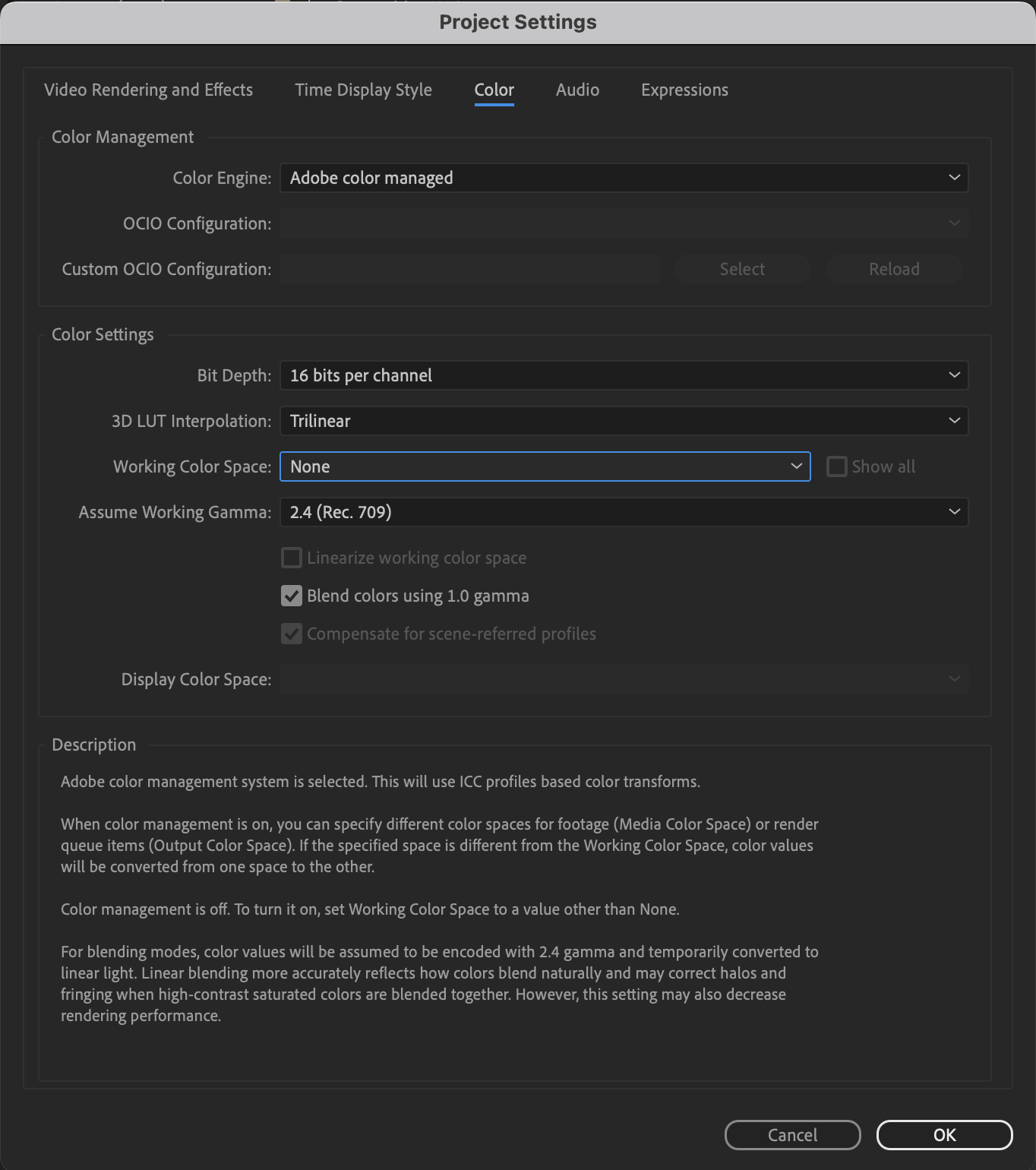The height and width of the screenshot is (1170, 1036).
Task: Check Linearize working color space
Action: click(291, 557)
